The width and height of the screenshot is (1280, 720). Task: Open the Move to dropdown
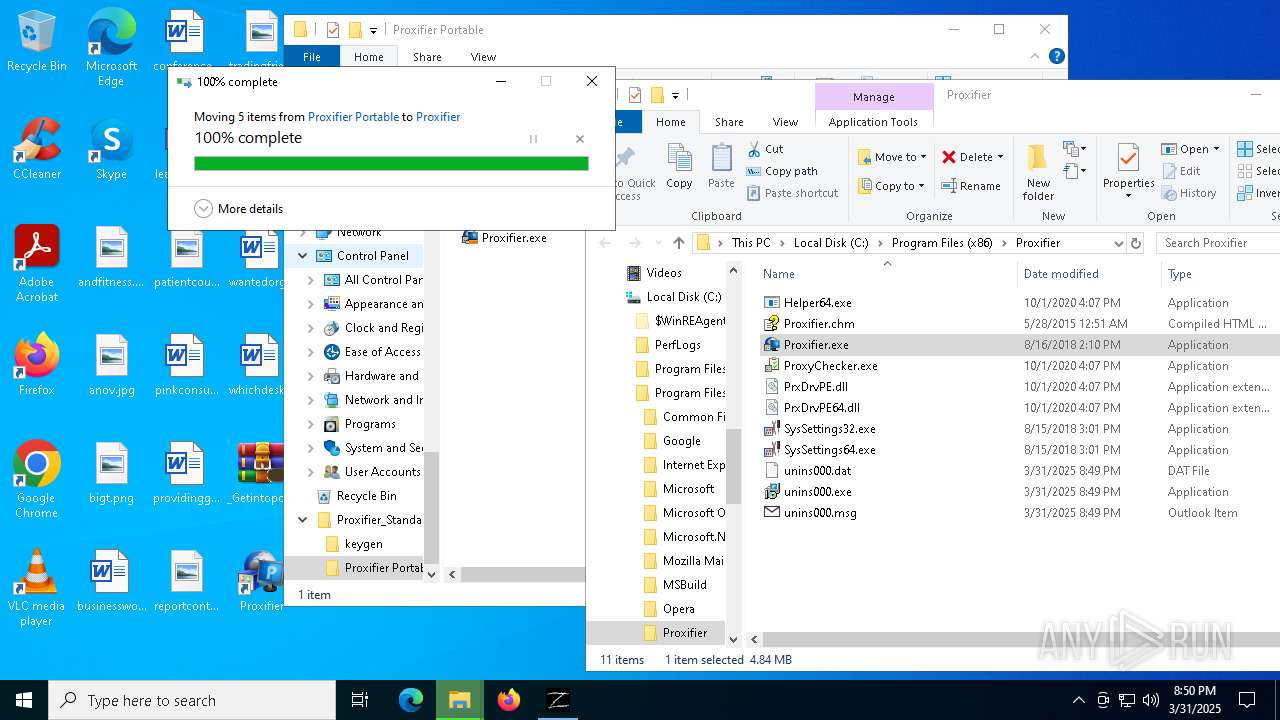point(892,157)
